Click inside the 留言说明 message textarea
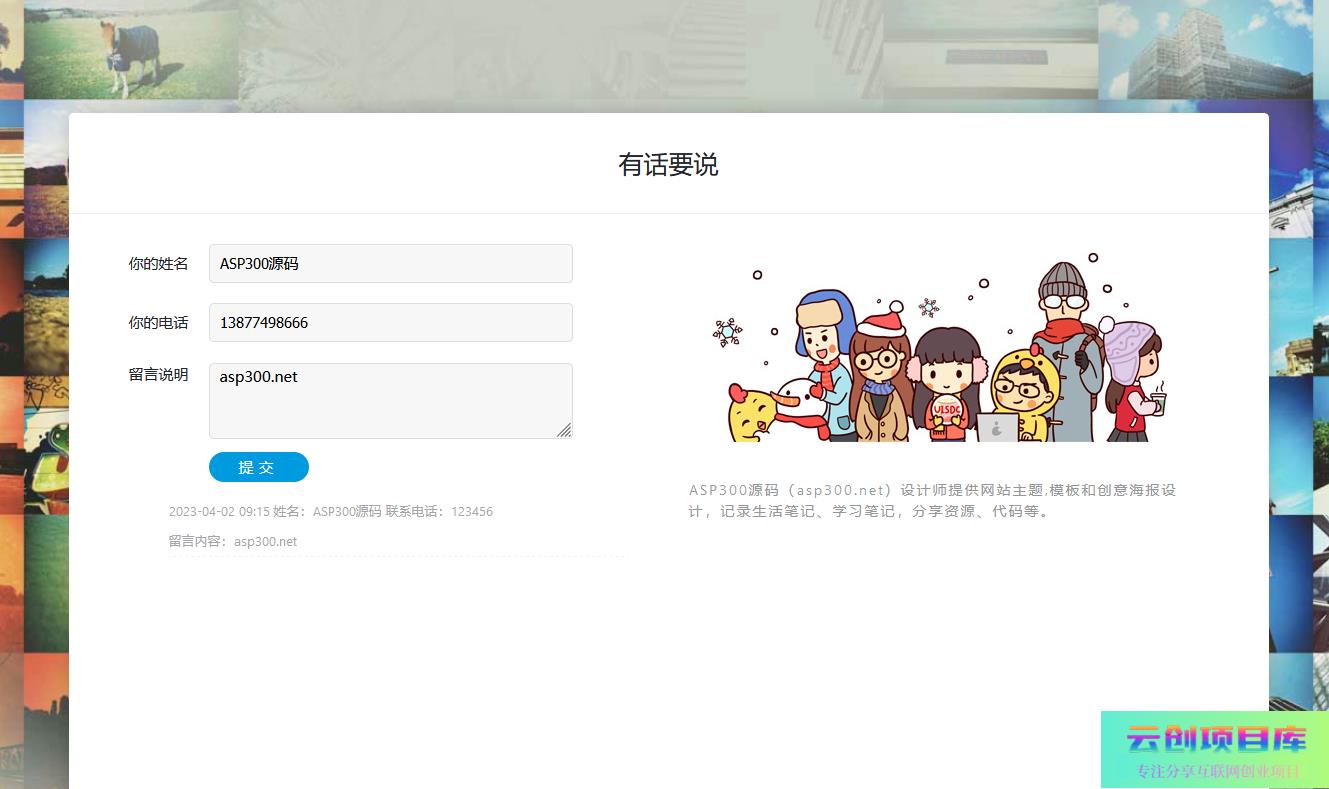 click(x=390, y=400)
